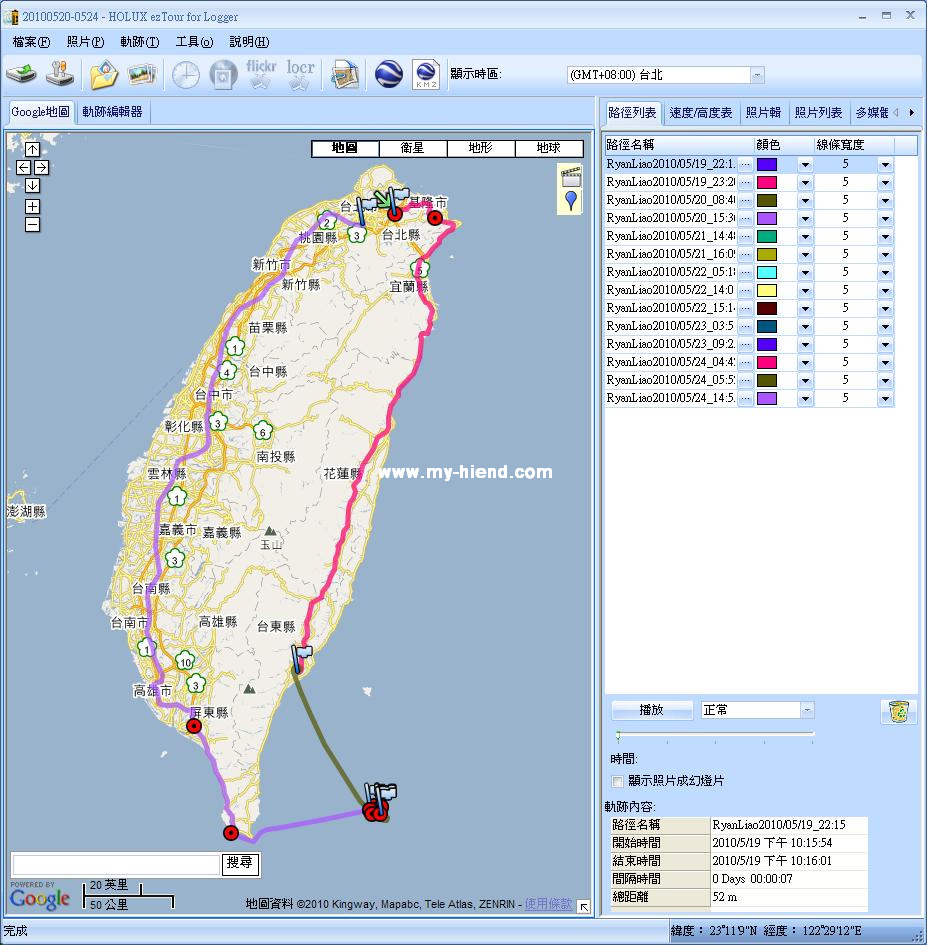Open the 顯示時區 time zone dropdown
Screen dimensions: 927x945
(758, 75)
